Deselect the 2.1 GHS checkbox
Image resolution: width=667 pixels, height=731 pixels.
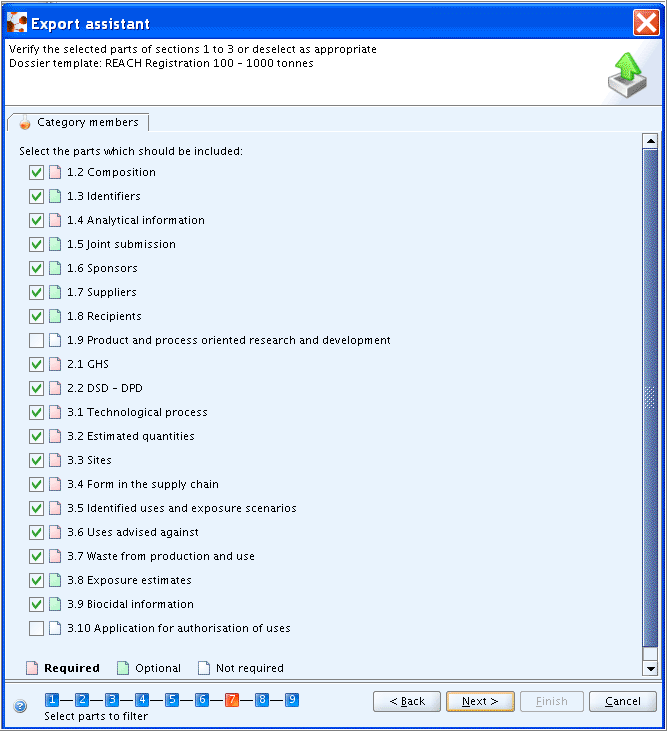36,364
